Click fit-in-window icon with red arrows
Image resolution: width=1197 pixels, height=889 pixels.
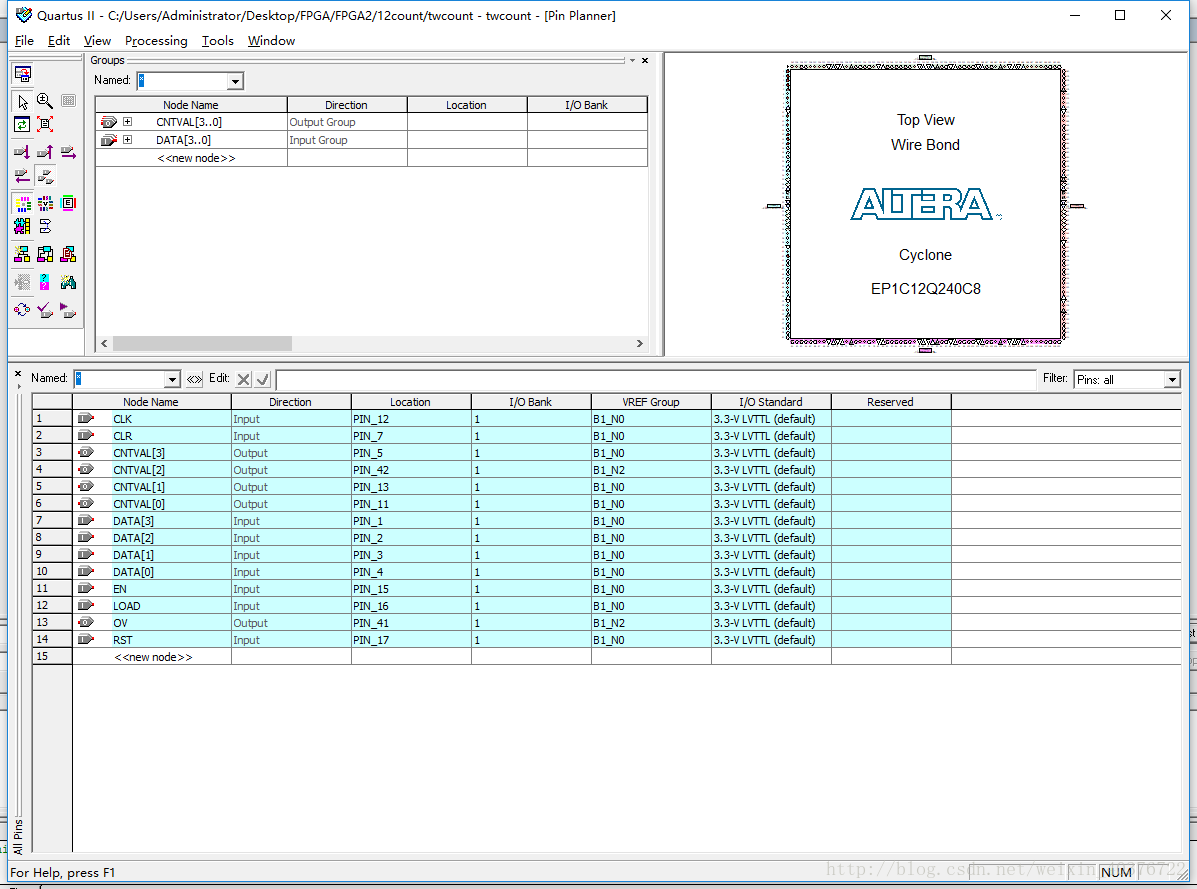pos(45,124)
